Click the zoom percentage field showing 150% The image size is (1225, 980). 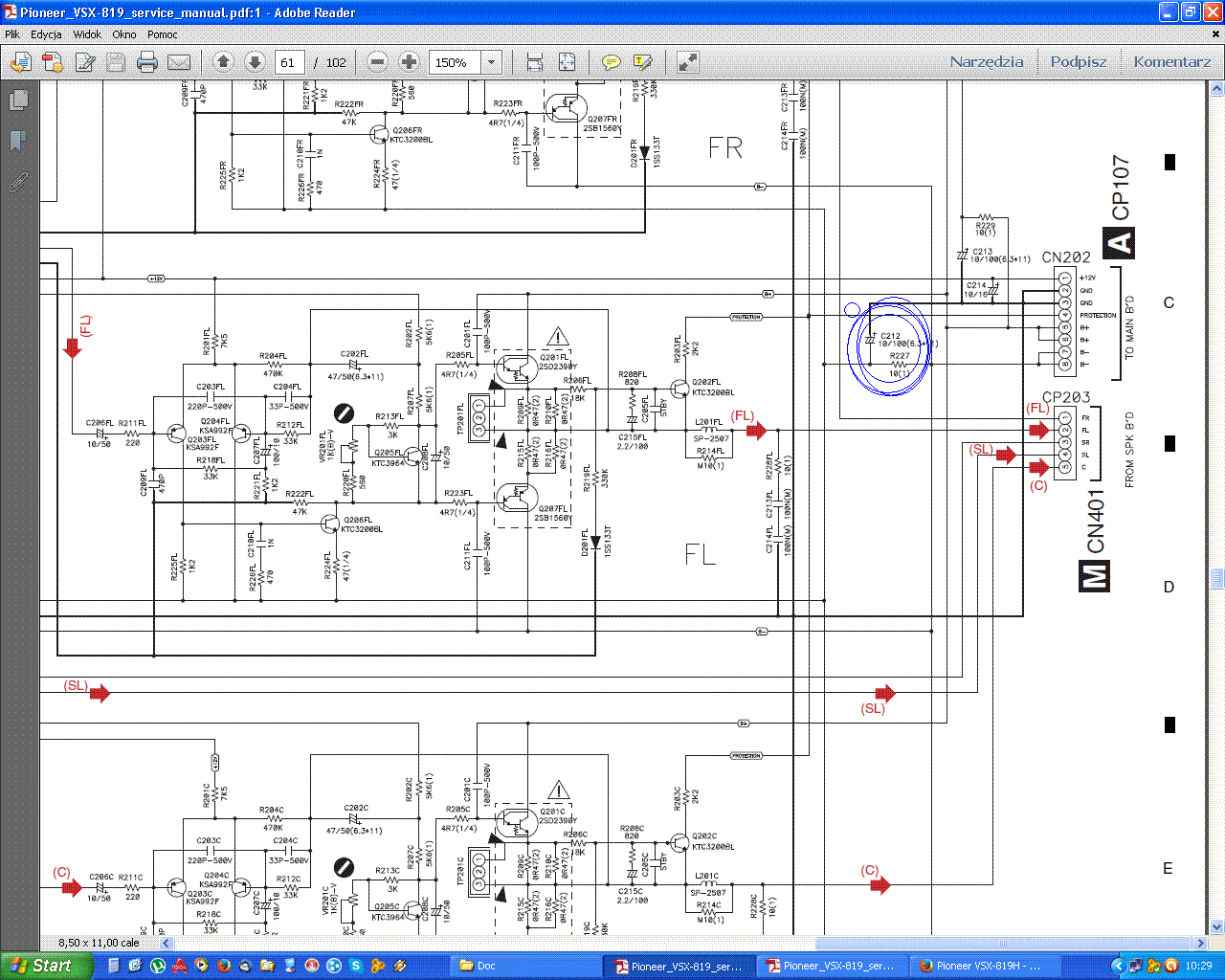(x=456, y=62)
